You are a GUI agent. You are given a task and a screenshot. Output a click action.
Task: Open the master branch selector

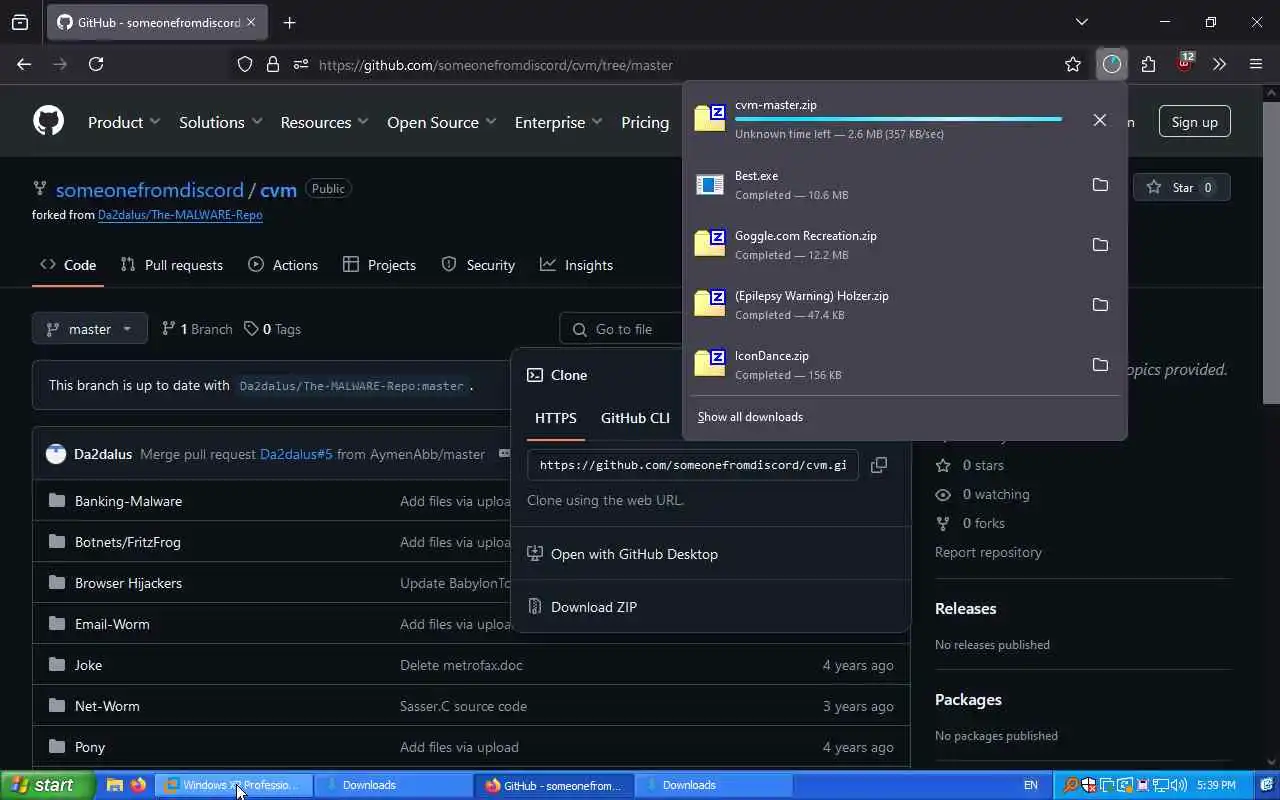[x=90, y=329]
